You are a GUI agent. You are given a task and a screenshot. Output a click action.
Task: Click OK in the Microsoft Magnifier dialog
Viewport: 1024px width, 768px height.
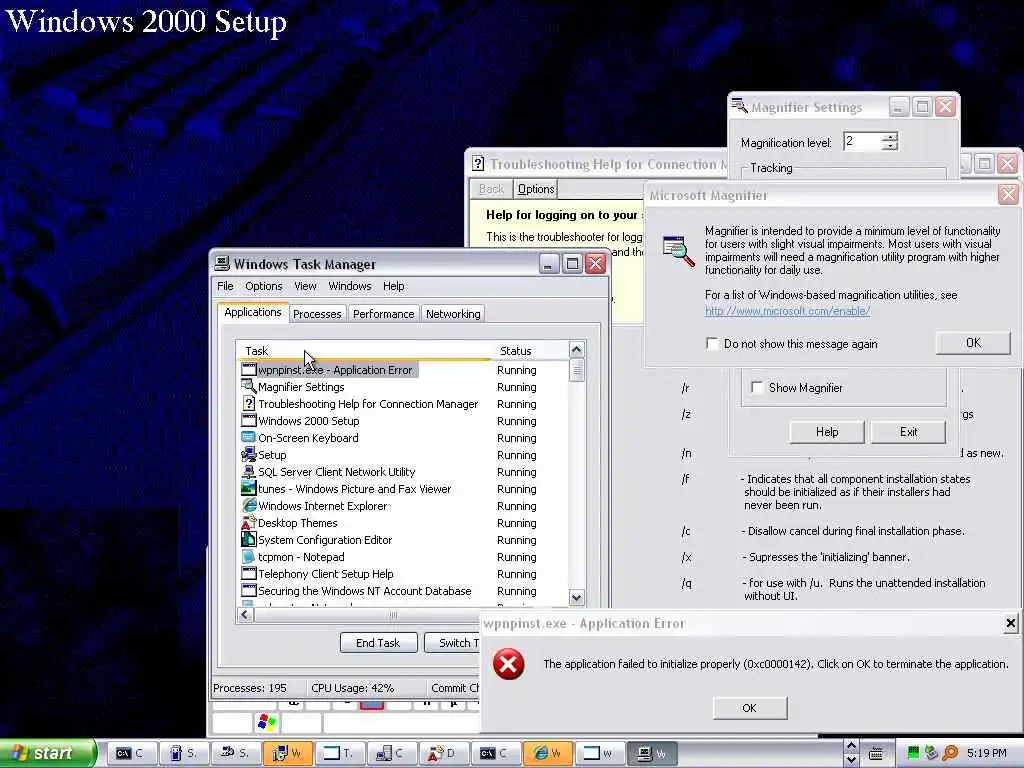click(973, 343)
